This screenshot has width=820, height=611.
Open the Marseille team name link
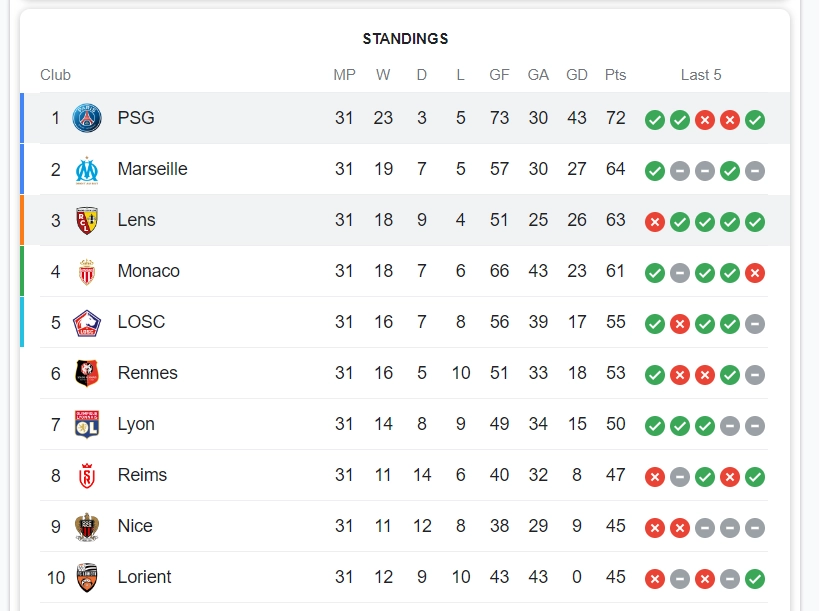point(152,169)
